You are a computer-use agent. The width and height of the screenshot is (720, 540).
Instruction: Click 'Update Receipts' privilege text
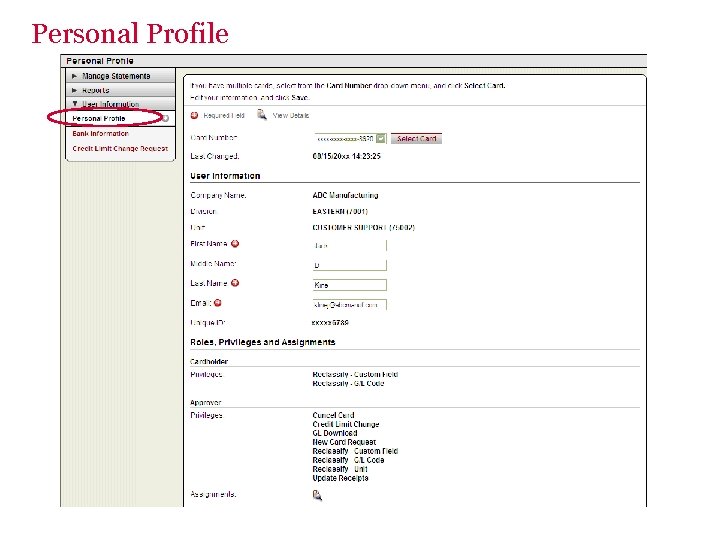pyautogui.click(x=340, y=478)
